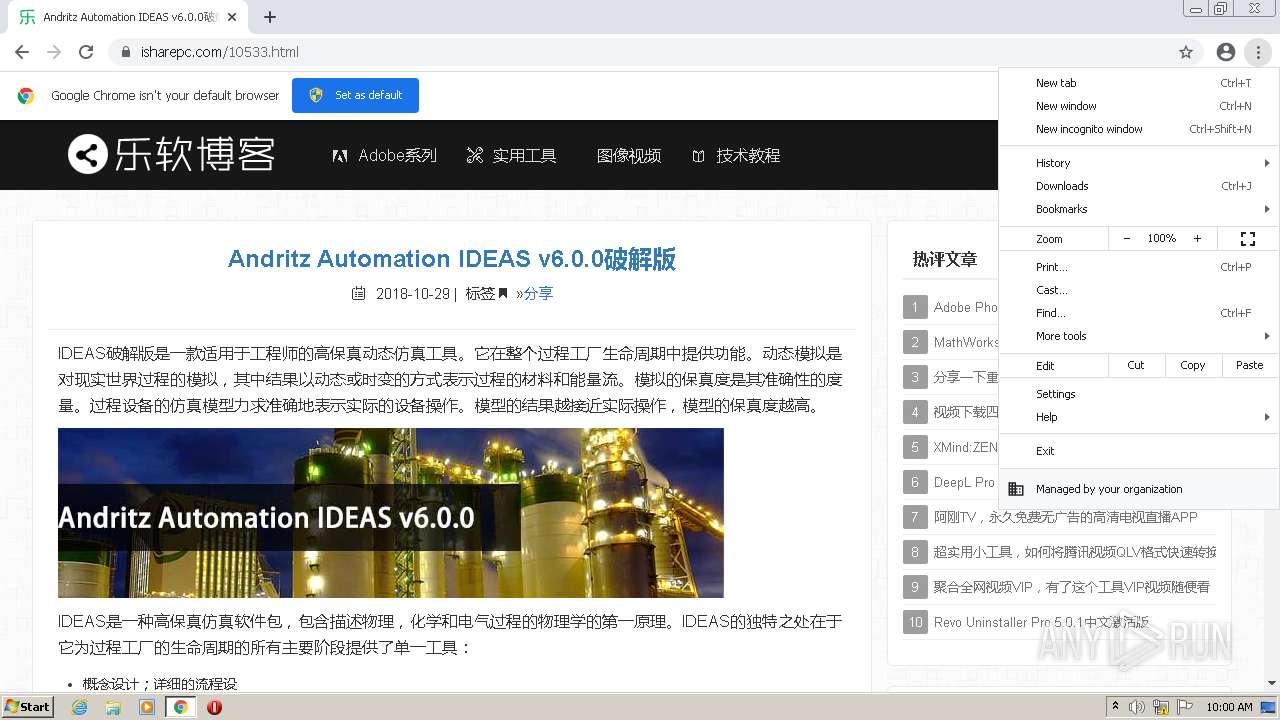Click Set as default button
The height and width of the screenshot is (720, 1280).
click(x=355, y=95)
